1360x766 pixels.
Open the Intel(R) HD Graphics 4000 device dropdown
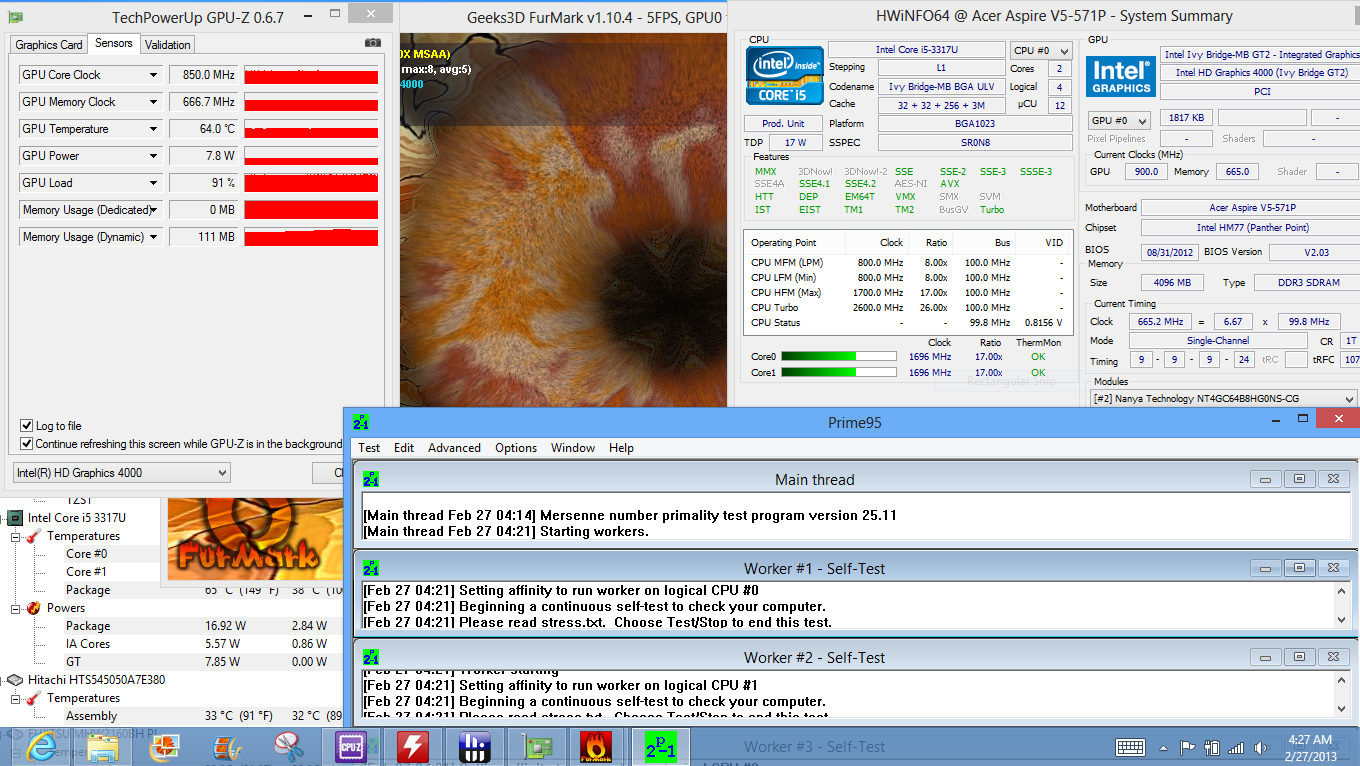pyautogui.click(x=121, y=473)
